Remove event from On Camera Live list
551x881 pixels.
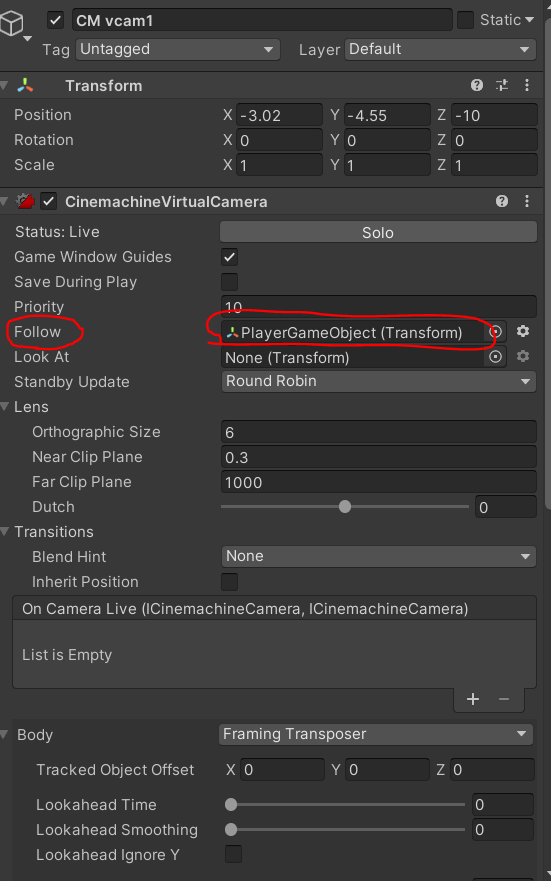504,699
